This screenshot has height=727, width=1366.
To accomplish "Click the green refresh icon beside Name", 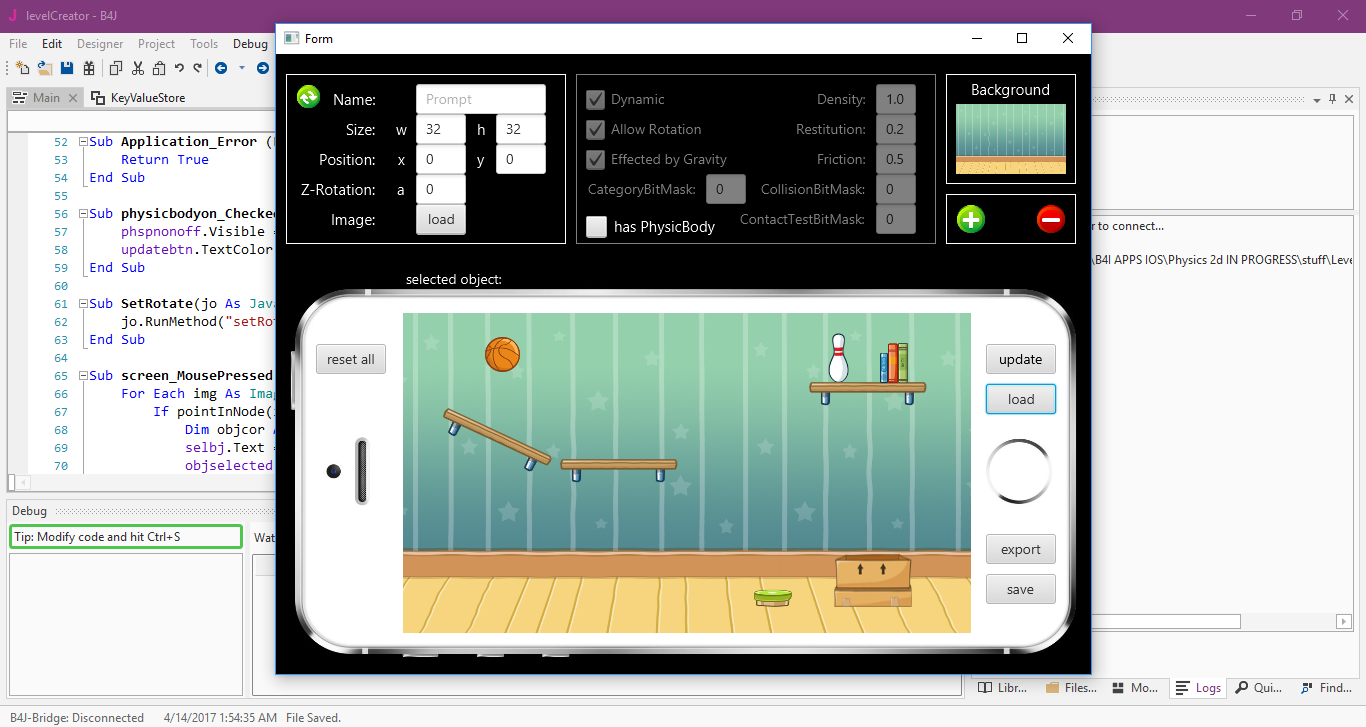I will [308, 97].
